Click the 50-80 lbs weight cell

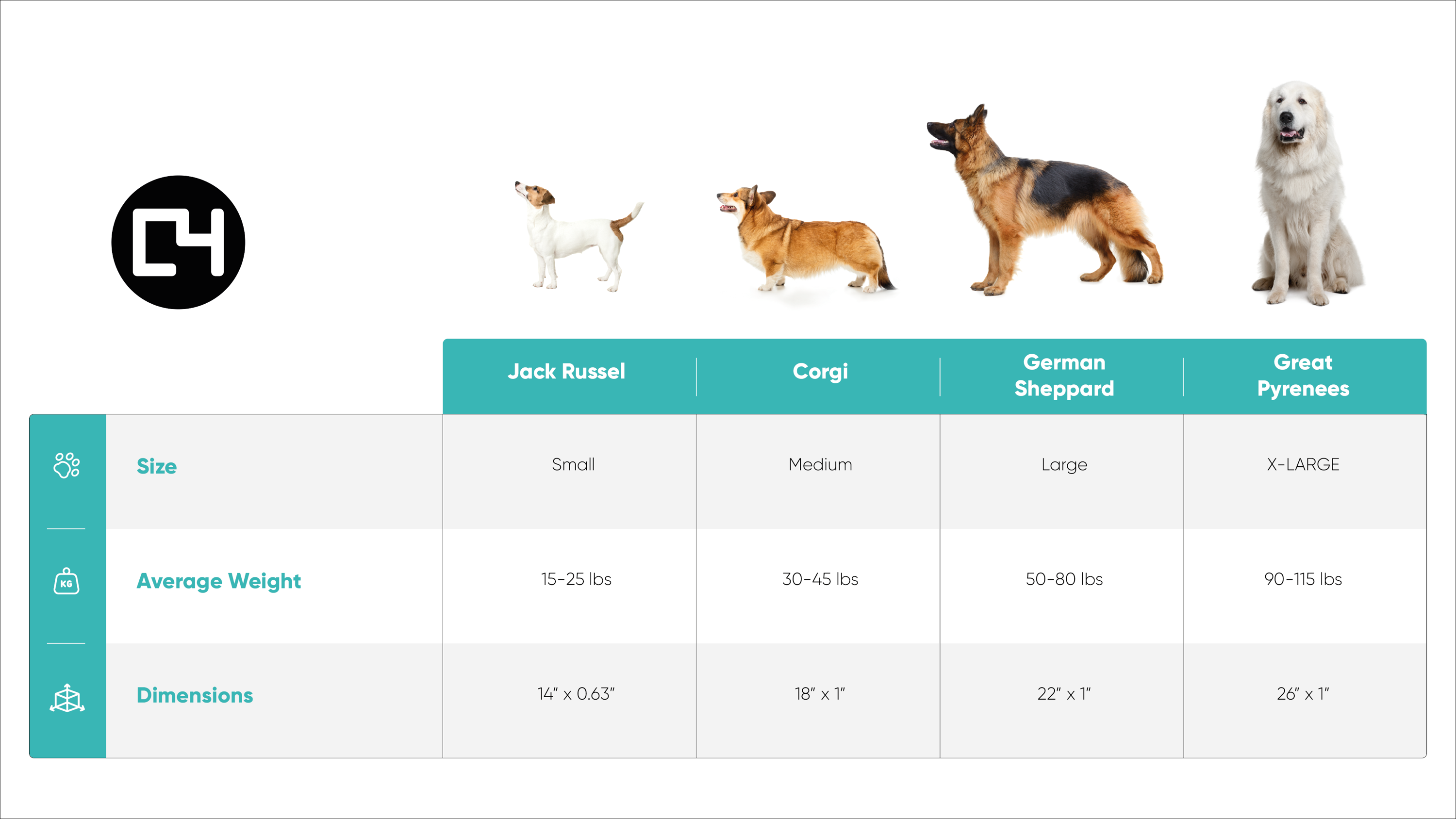pos(1064,579)
